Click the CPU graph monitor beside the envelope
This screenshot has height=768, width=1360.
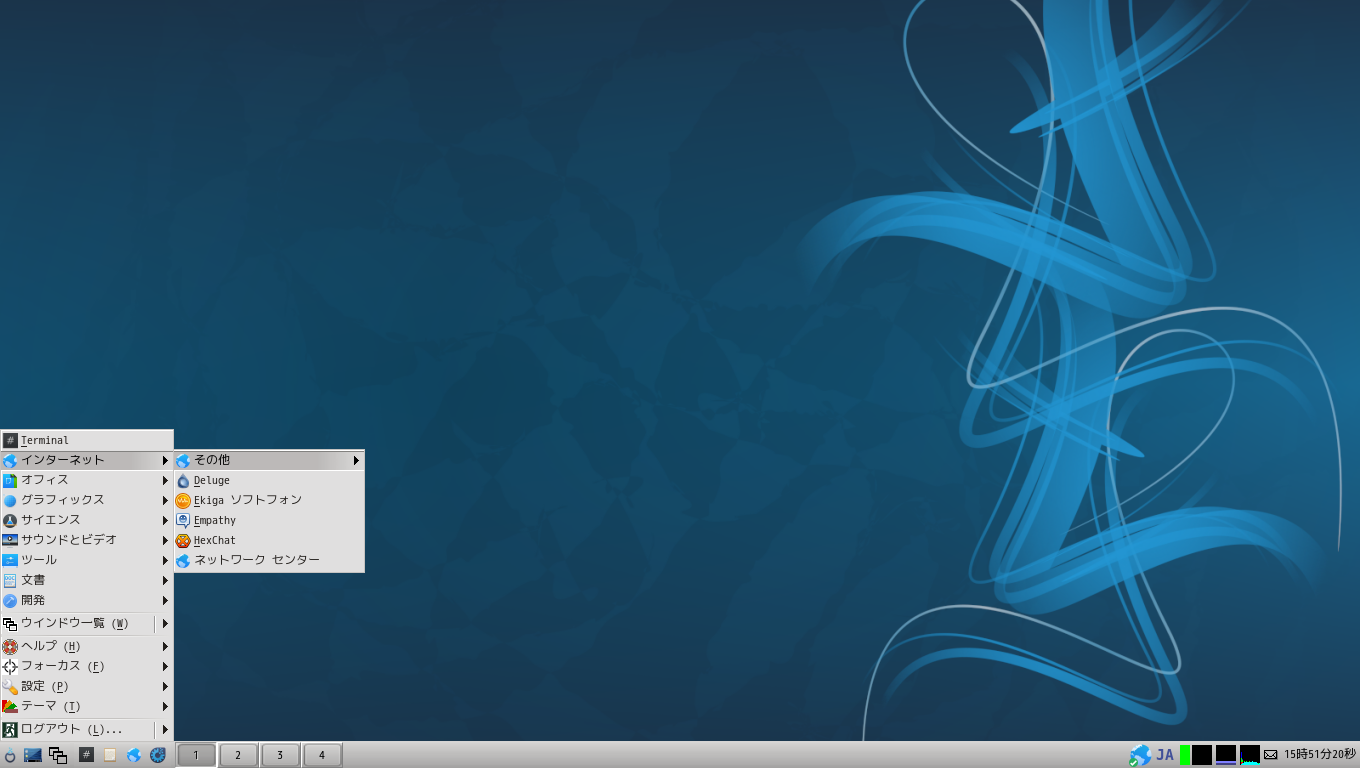1250,755
